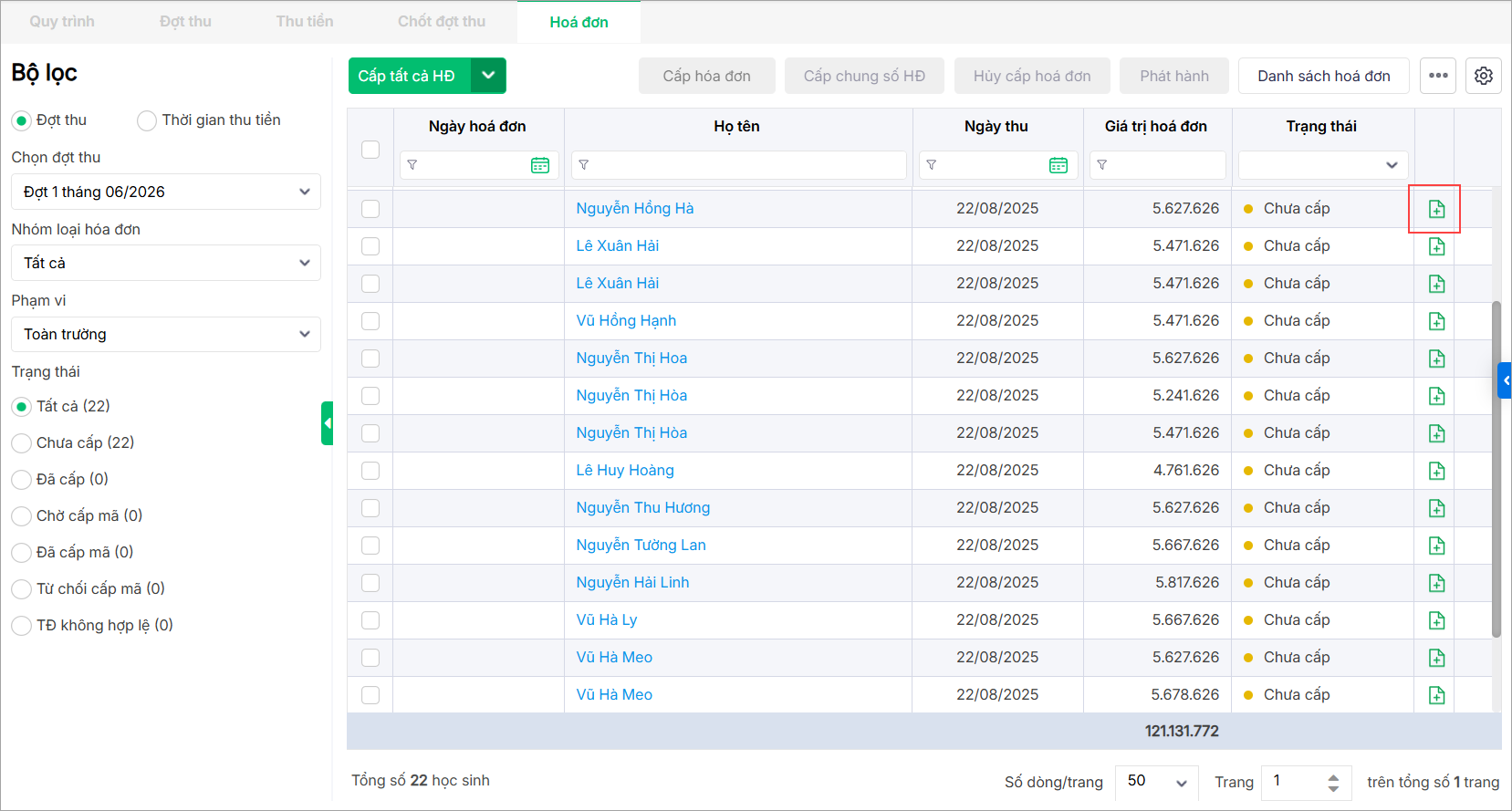Tick checkbox for Vũ Hồng Hạnh
Viewport: 1512px width, 811px height.
tap(370, 321)
